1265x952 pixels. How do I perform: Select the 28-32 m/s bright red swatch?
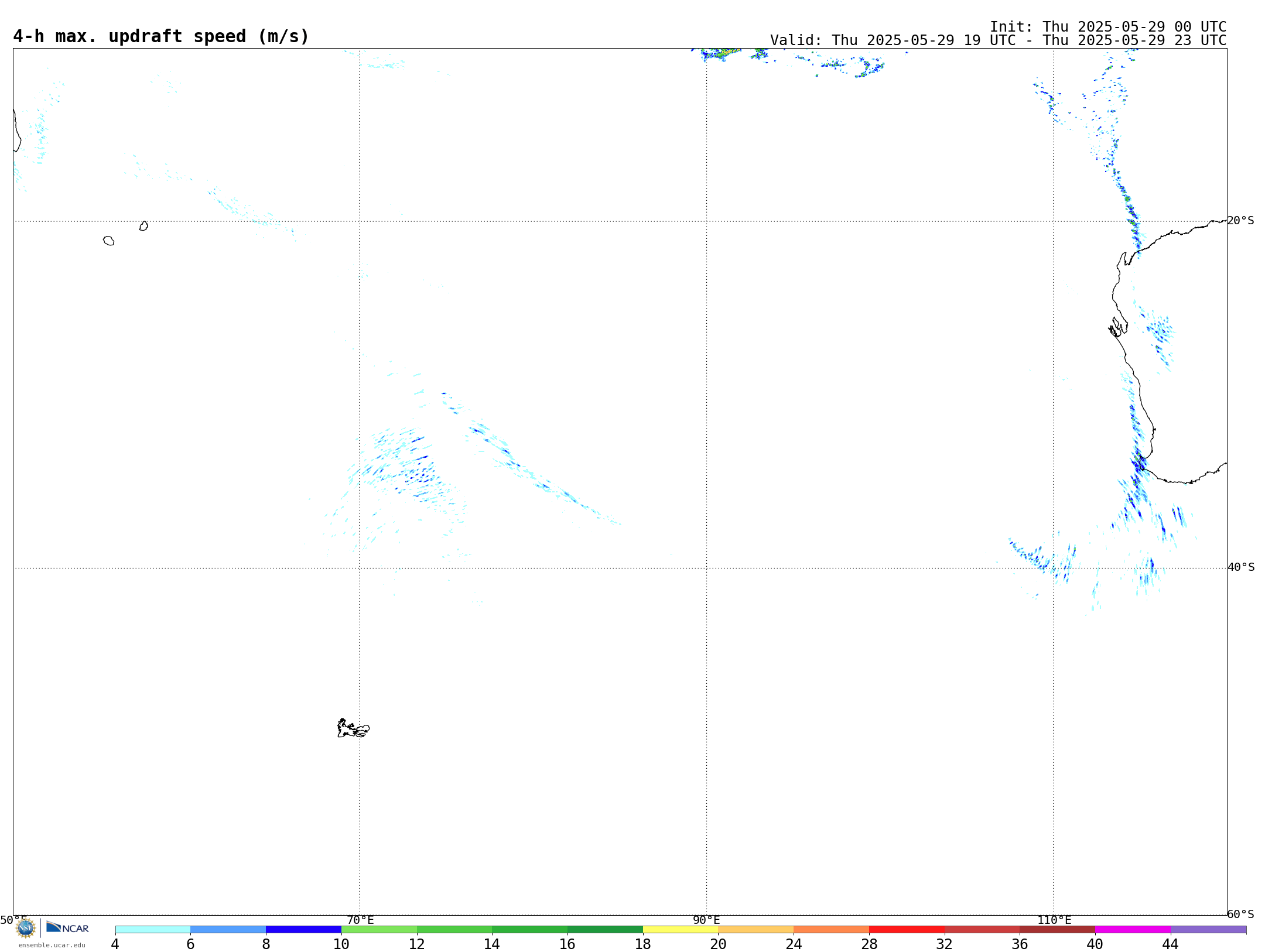click(x=907, y=929)
